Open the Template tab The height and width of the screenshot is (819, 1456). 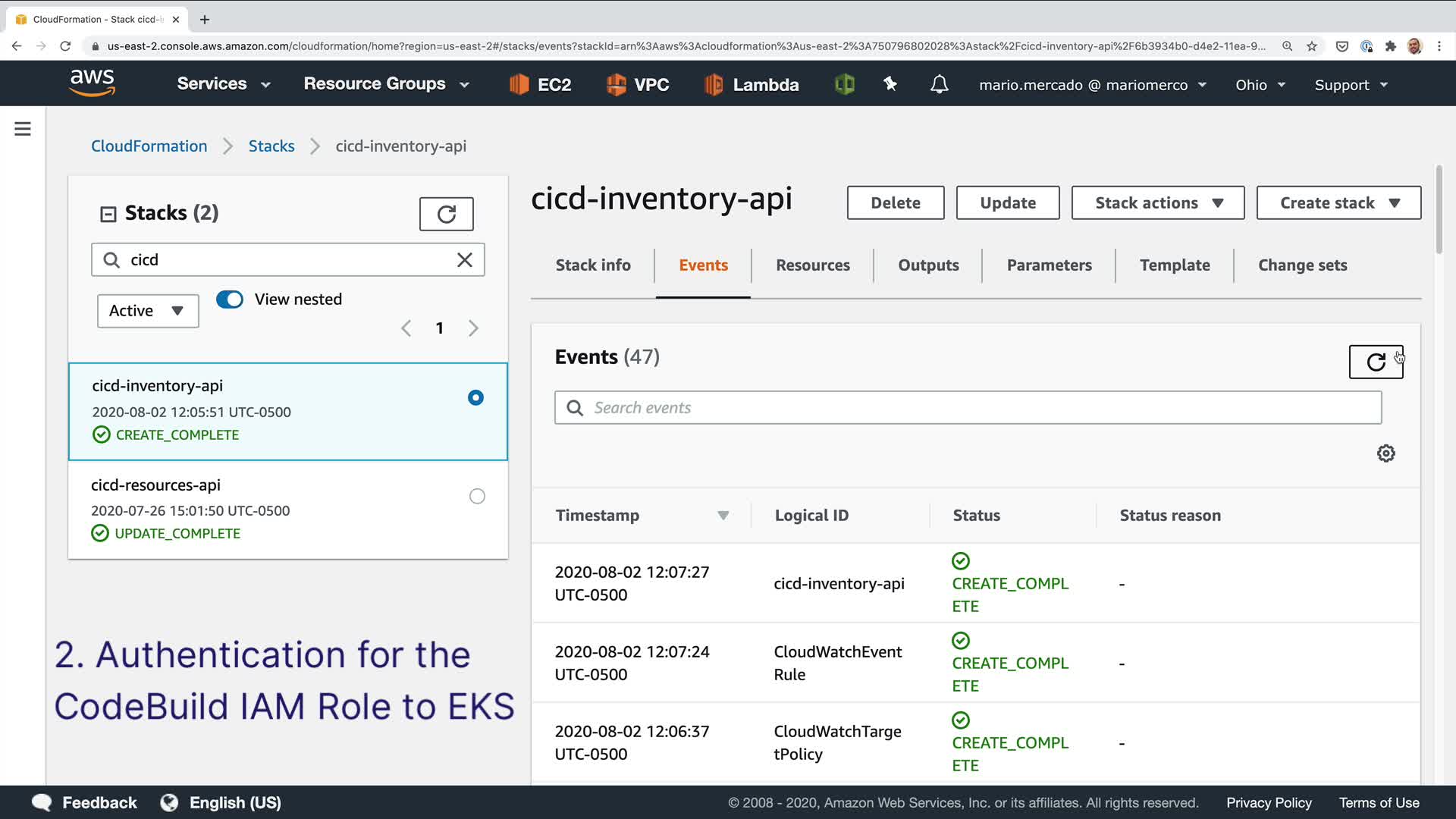coord(1174,265)
